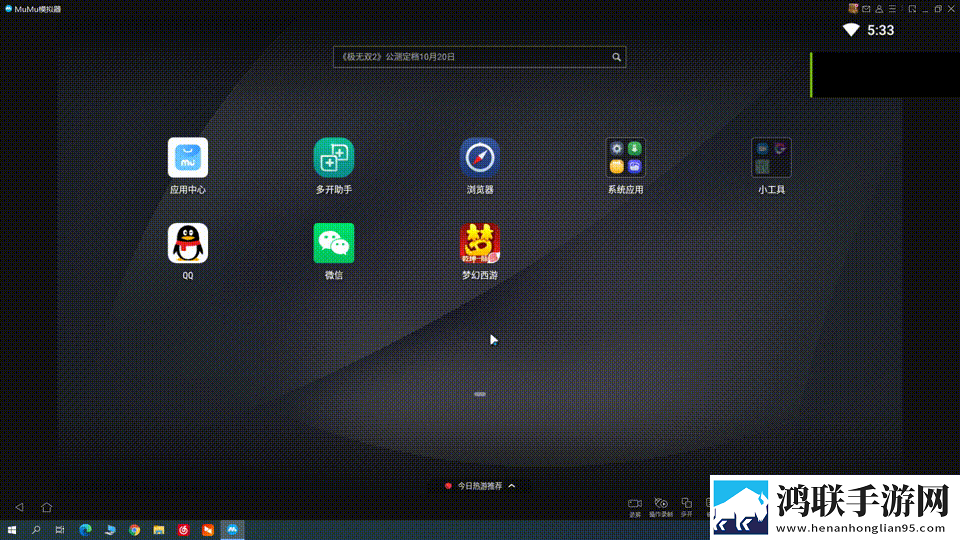Tap the Android back triangle button
Viewport: 960px width, 540px height.
[20, 507]
